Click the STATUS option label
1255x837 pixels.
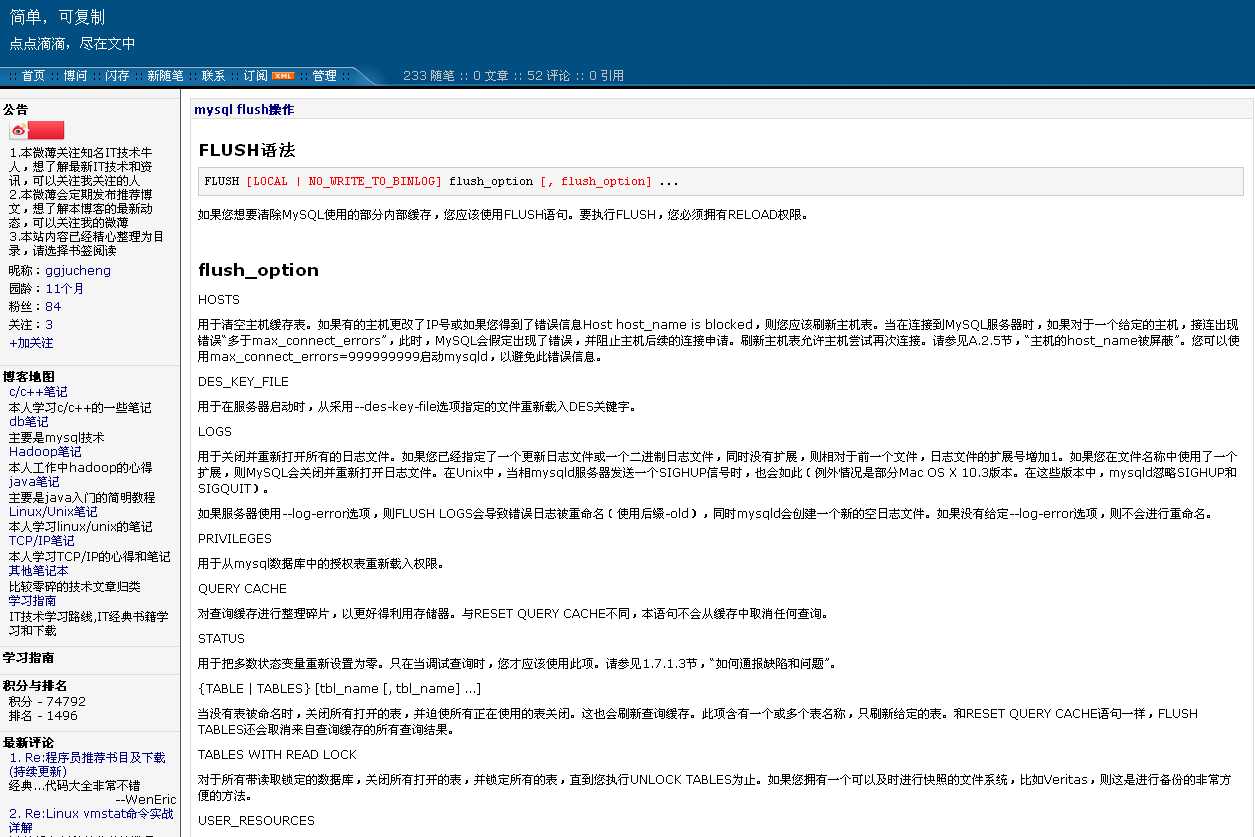pos(221,639)
